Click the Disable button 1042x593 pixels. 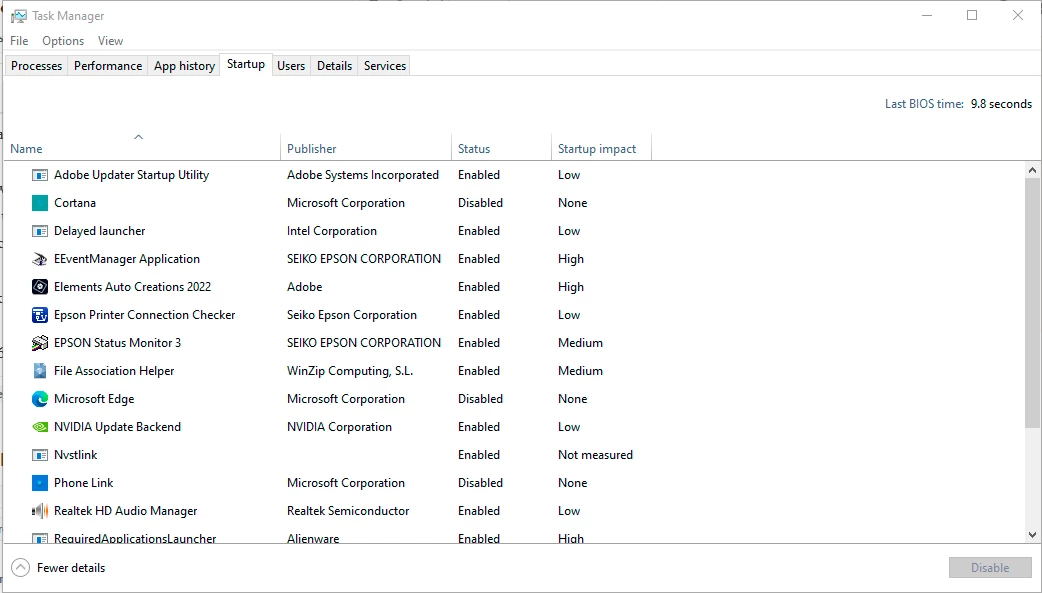pos(990,568)
